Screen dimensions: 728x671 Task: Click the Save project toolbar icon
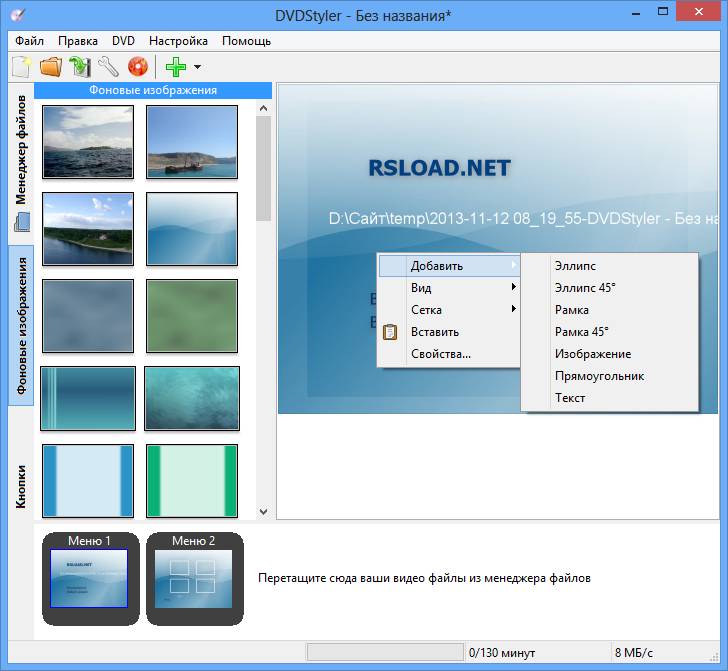click(x=79, y=67)
